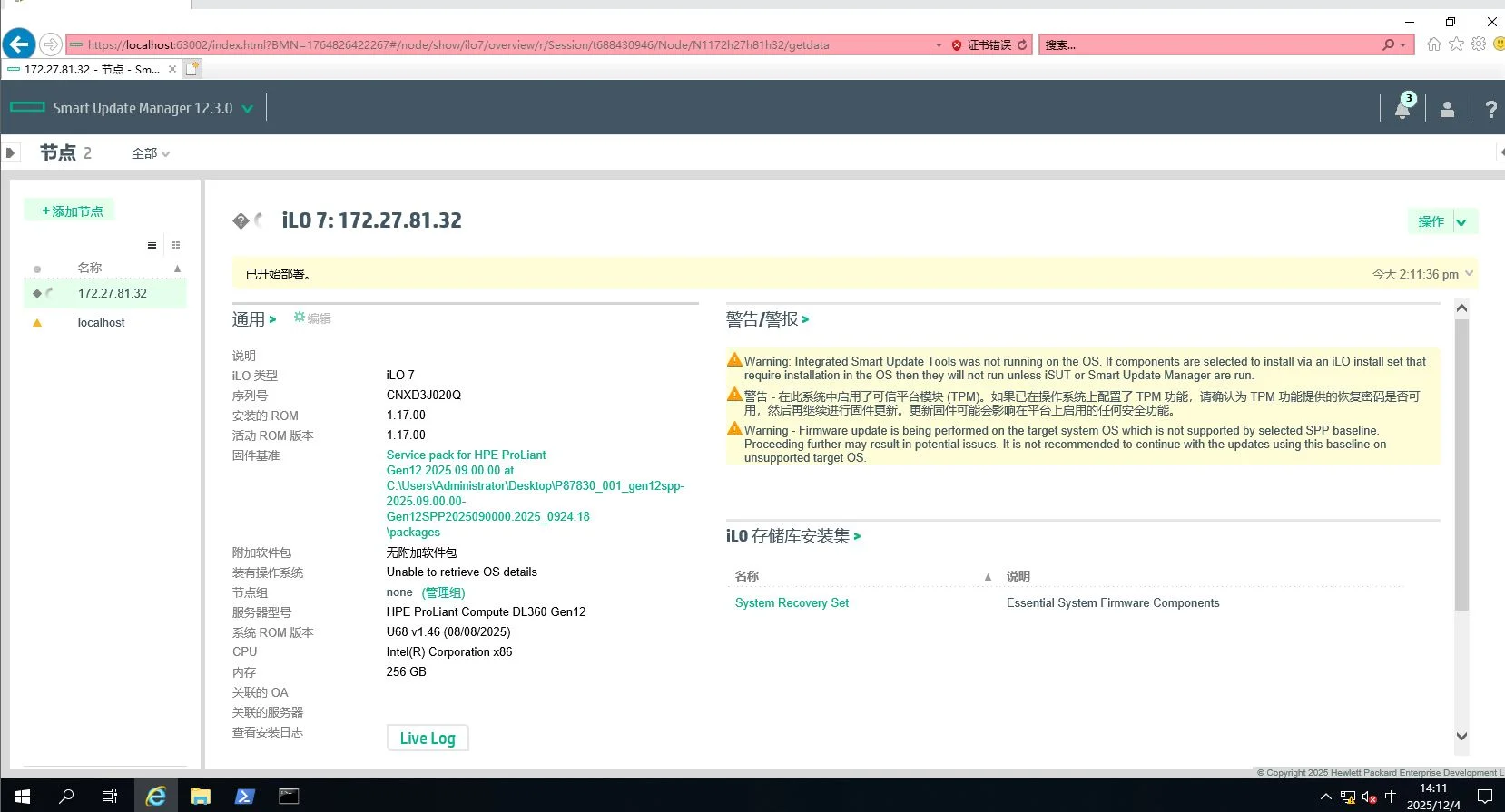Click the smiley feedback icon in browser
The width and height of the screenshot is (1505, 812).
(1500, 44)
